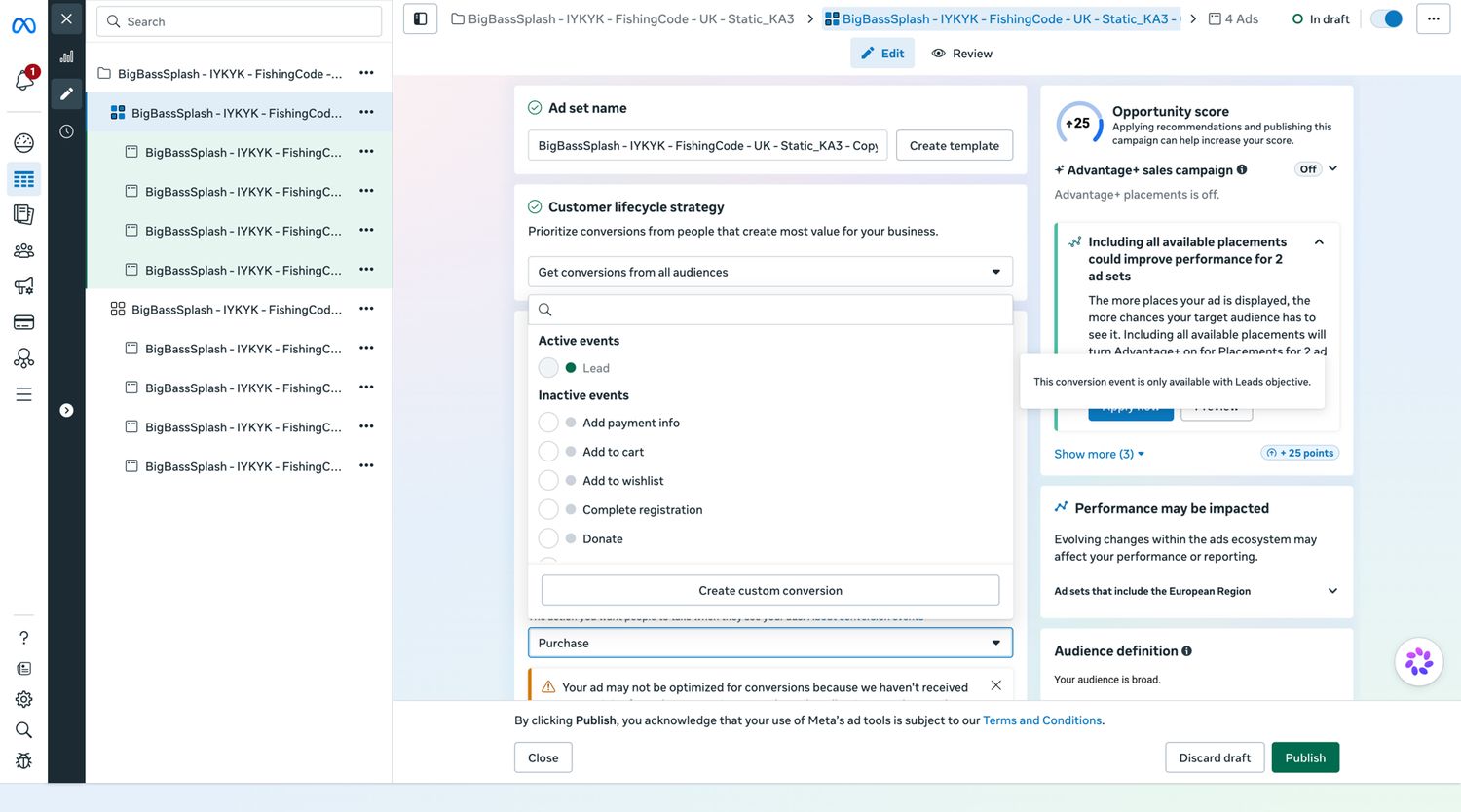Select the Add to cart radio button
The height and width of the screenshot is (812, 1461).
click(x=548, y=452)
